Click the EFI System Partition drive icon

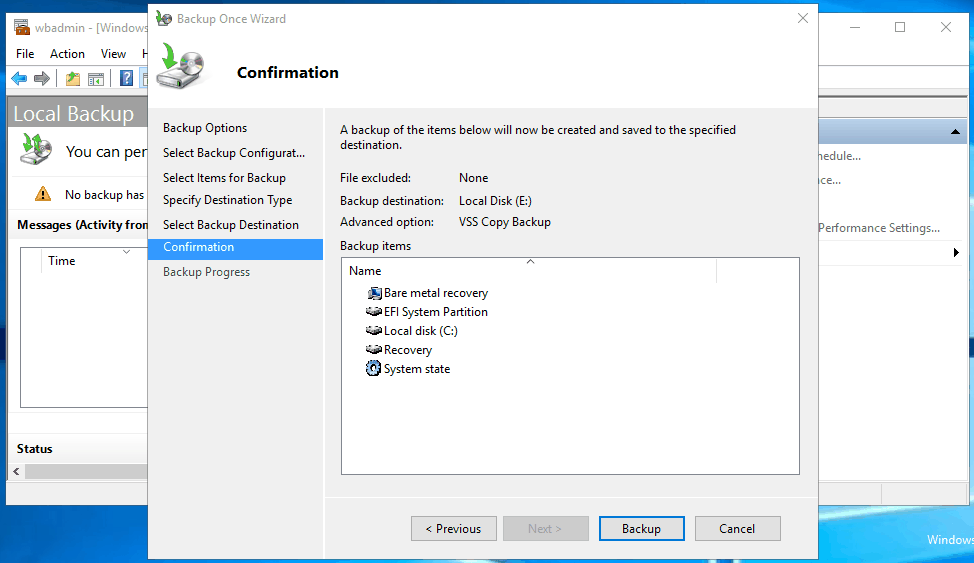tap(375, 312)
